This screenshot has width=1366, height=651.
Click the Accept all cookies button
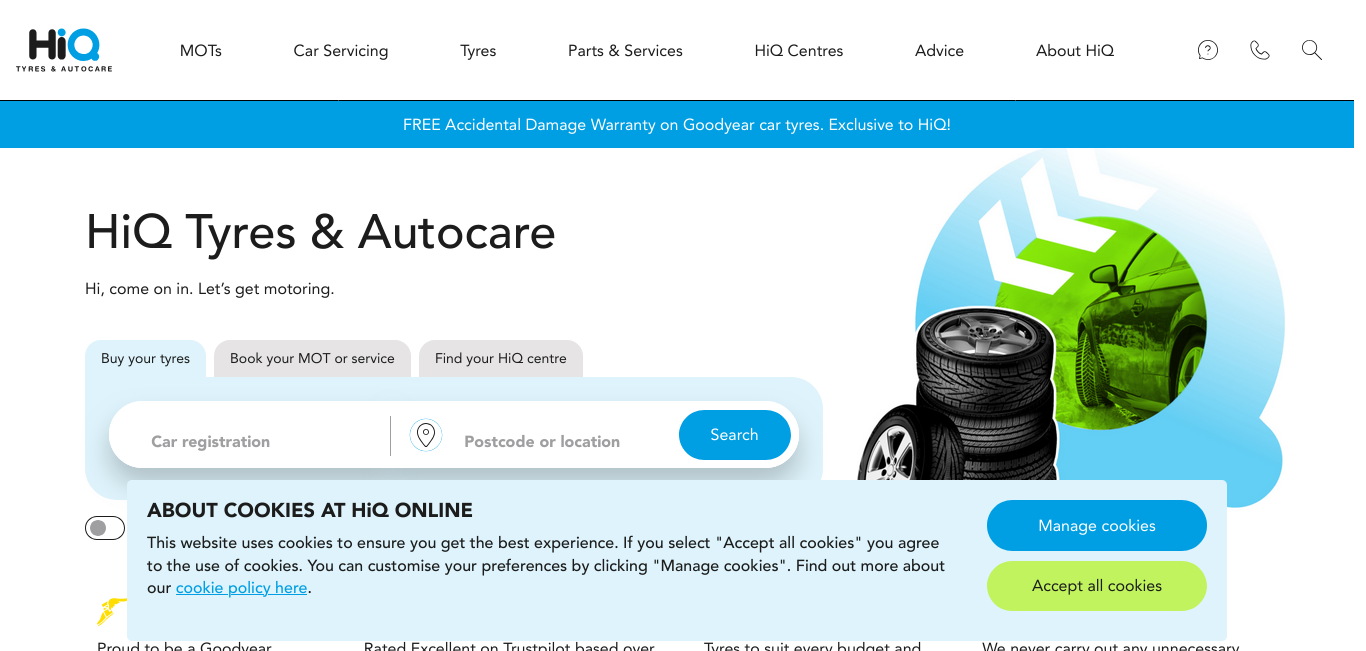click(x=1097, y=586)
